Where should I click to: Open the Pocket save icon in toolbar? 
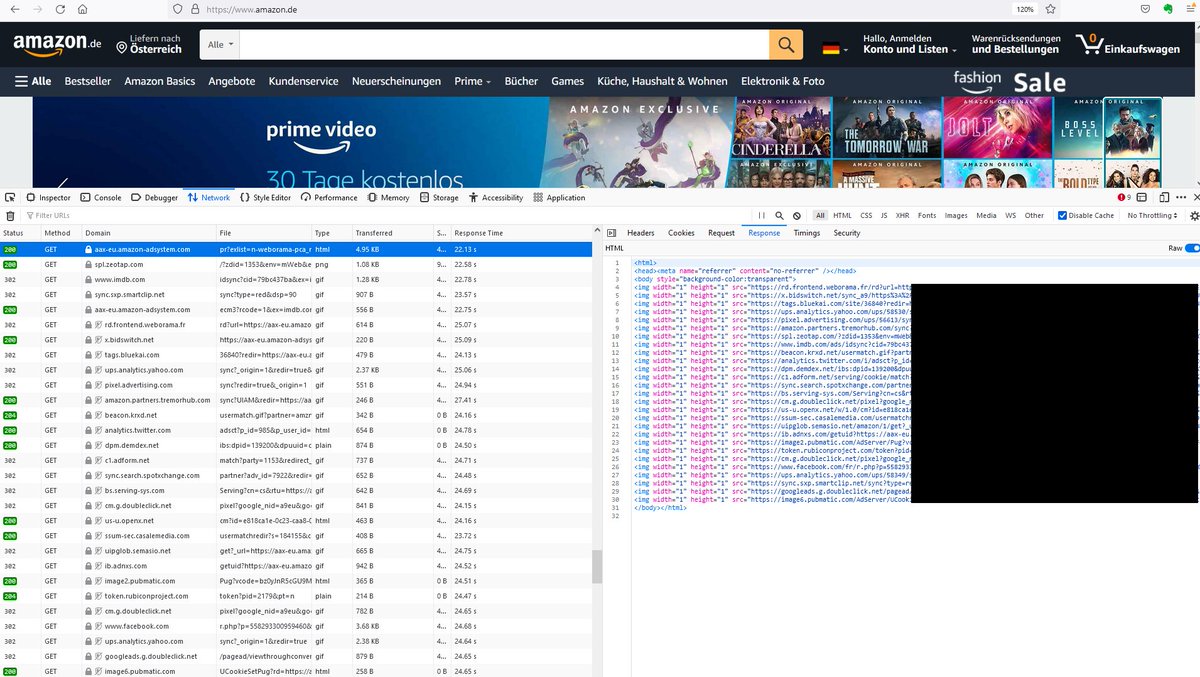point(1144,8)
